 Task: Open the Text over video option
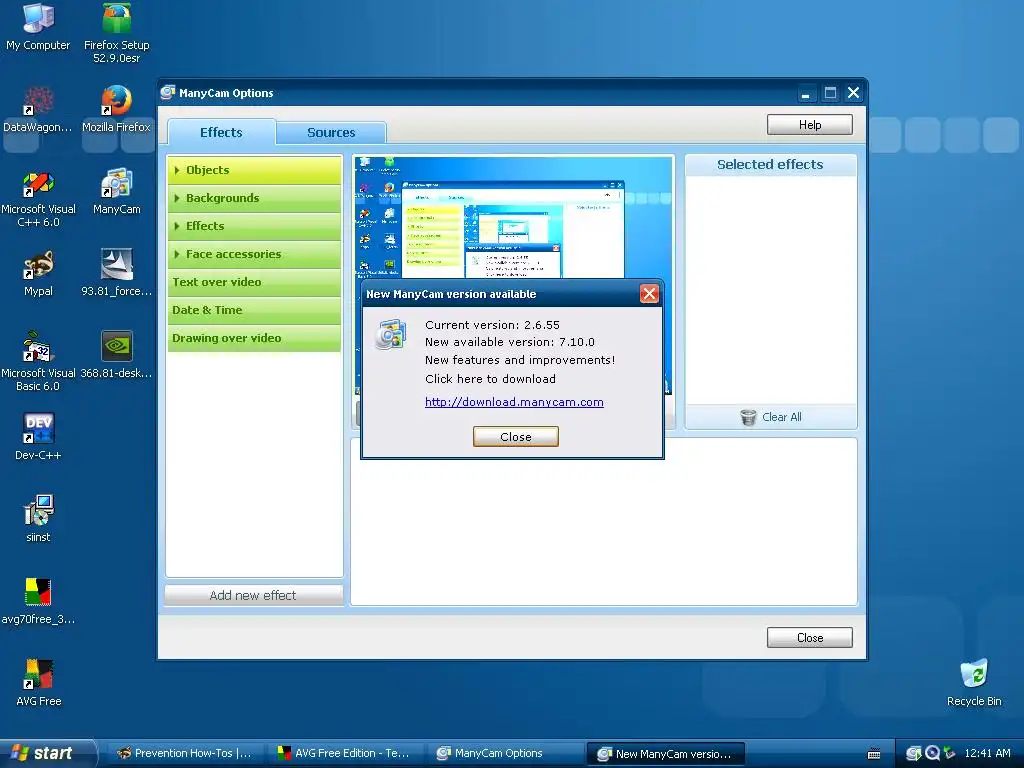point(254,282)
